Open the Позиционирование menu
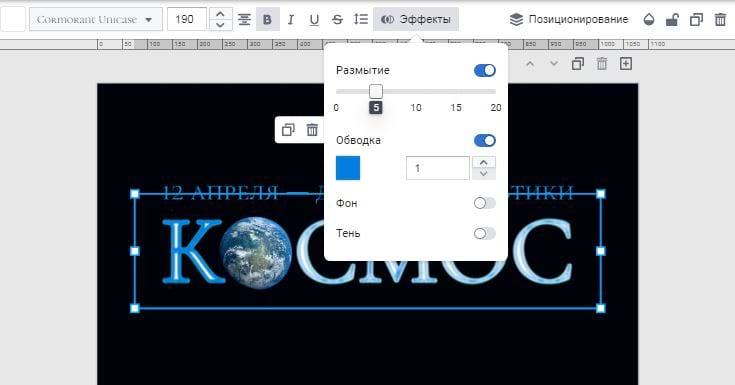Viewport: 735px width, 385px height. click(569, 19)
